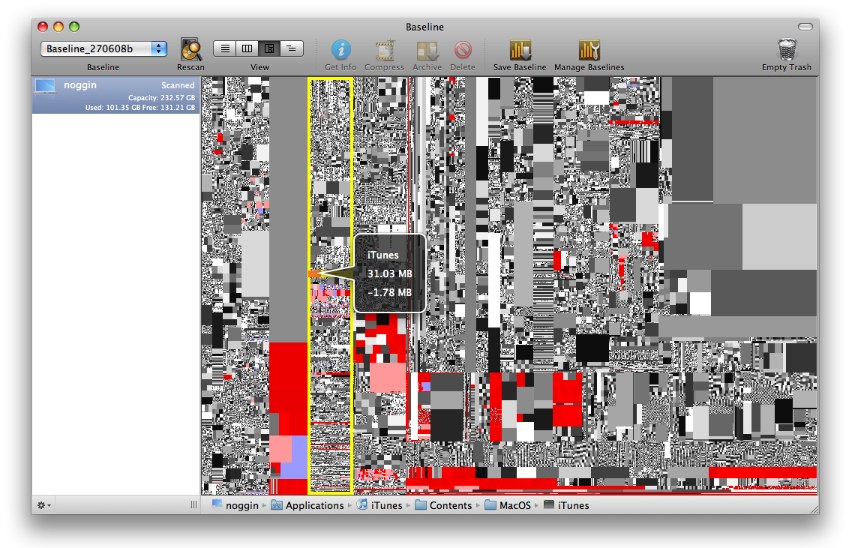Viewport: 849px width, 548px height.
Task: Open the gear action menu
Action: (42, 505)
